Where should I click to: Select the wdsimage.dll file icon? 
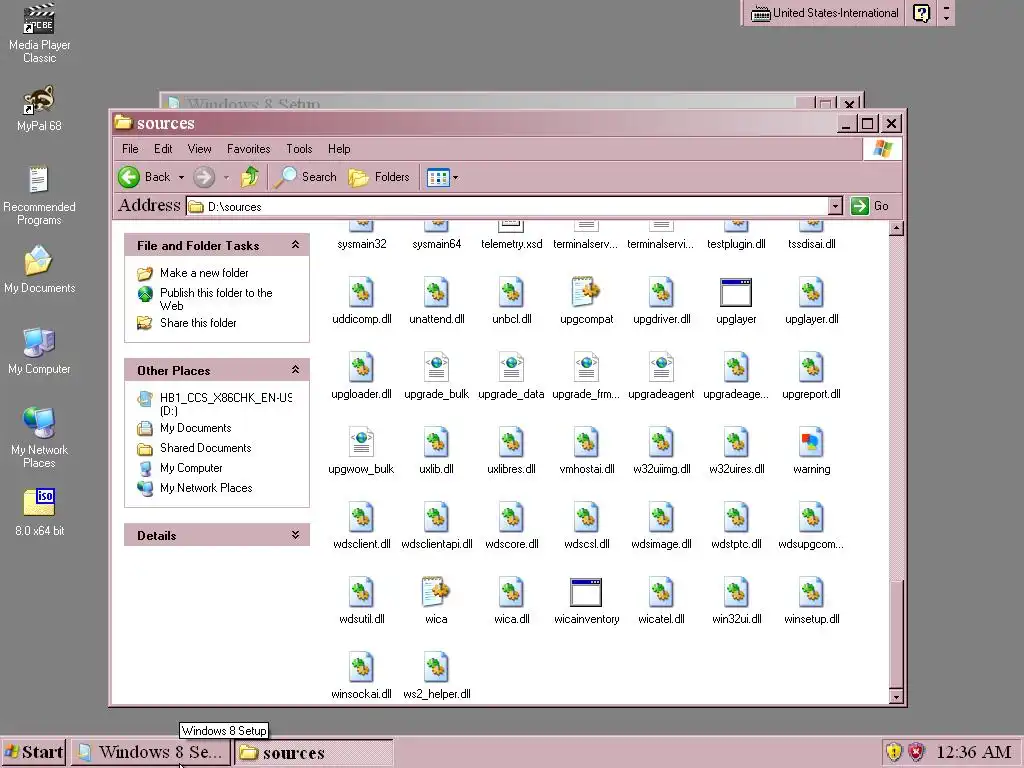pyautogui.click(x=661, y=517)
